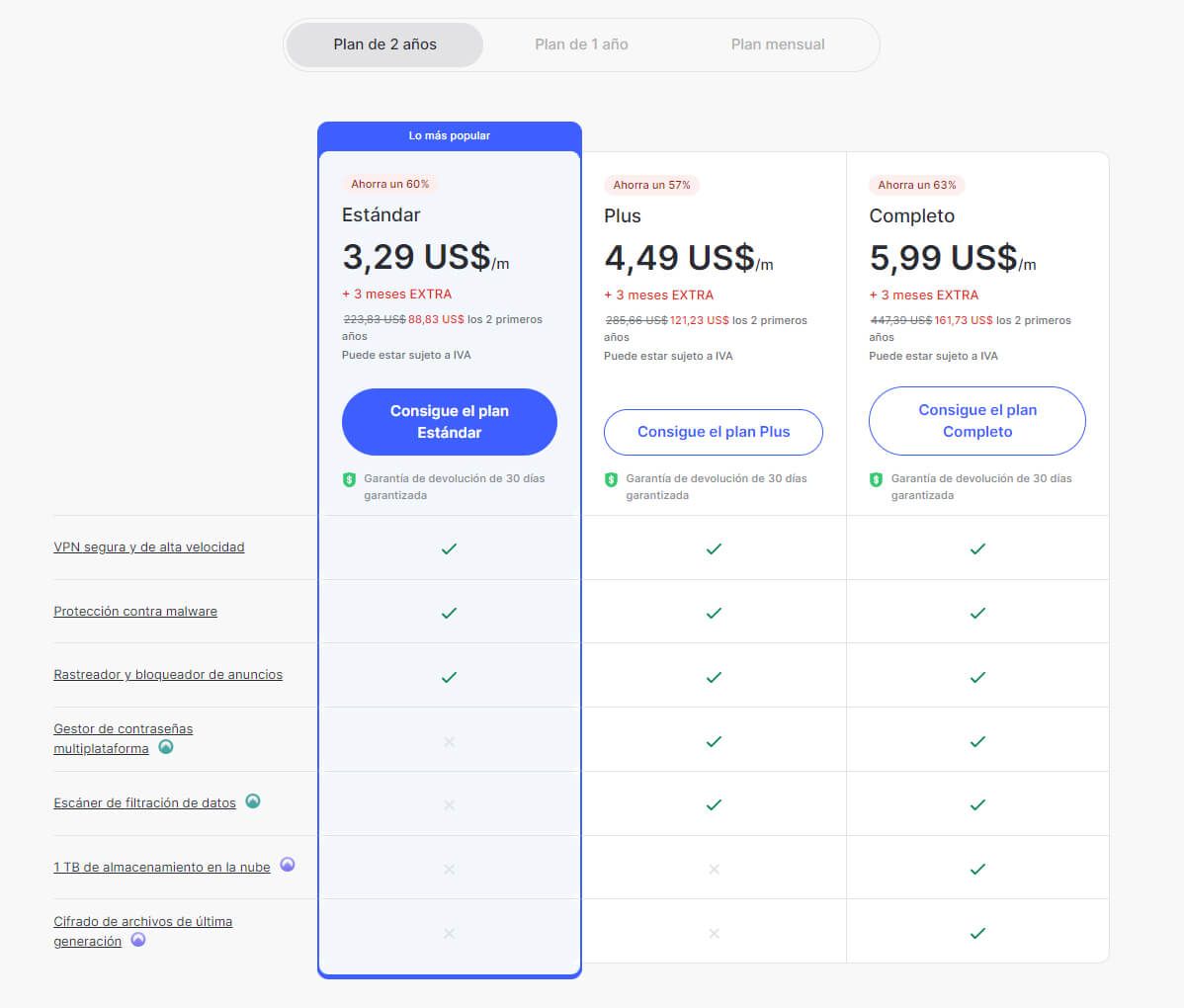Click the 121,23 US$ discounted total
1184x1008 pixels.
pyautogui.click(x=699, y=320)
